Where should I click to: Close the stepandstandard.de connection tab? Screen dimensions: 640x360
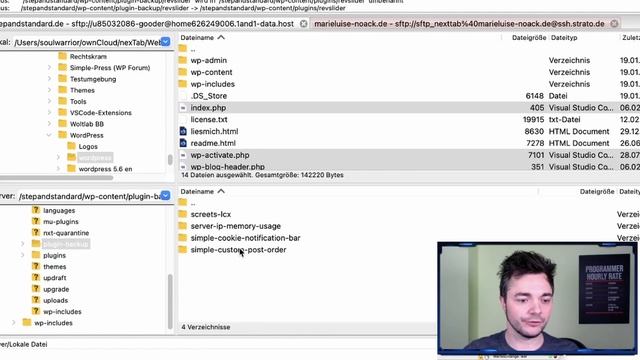[x=304, y=24]
